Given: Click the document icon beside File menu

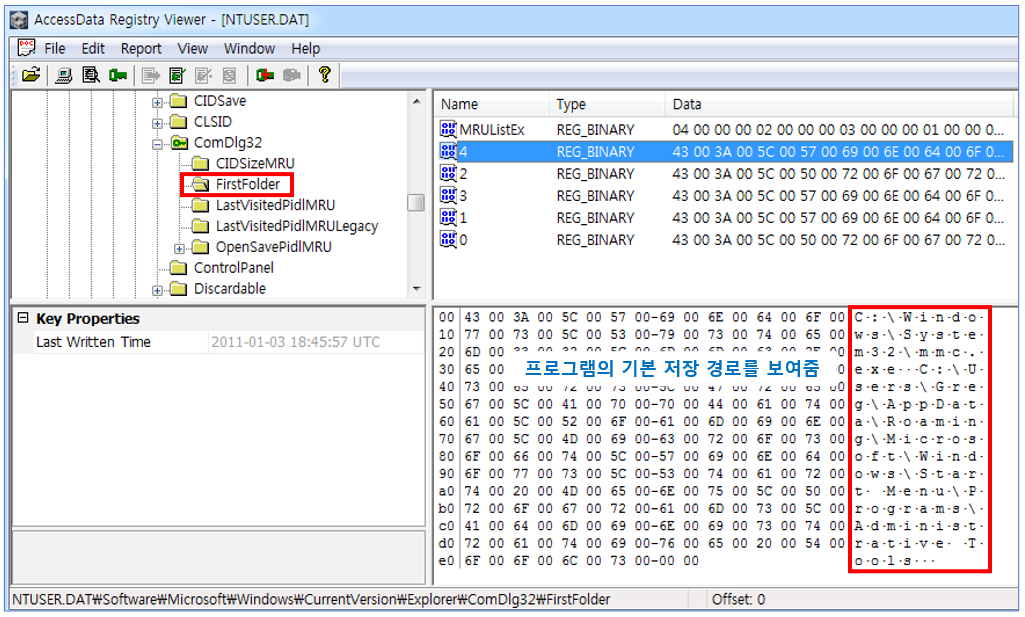Looking at the screenshot, I should click(x=26, y=48).
